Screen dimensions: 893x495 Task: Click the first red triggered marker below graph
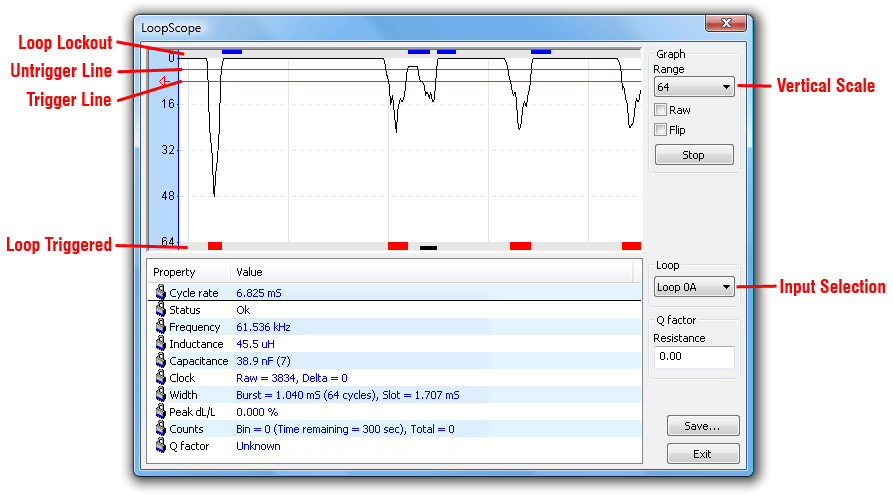(x=215, y=246)
